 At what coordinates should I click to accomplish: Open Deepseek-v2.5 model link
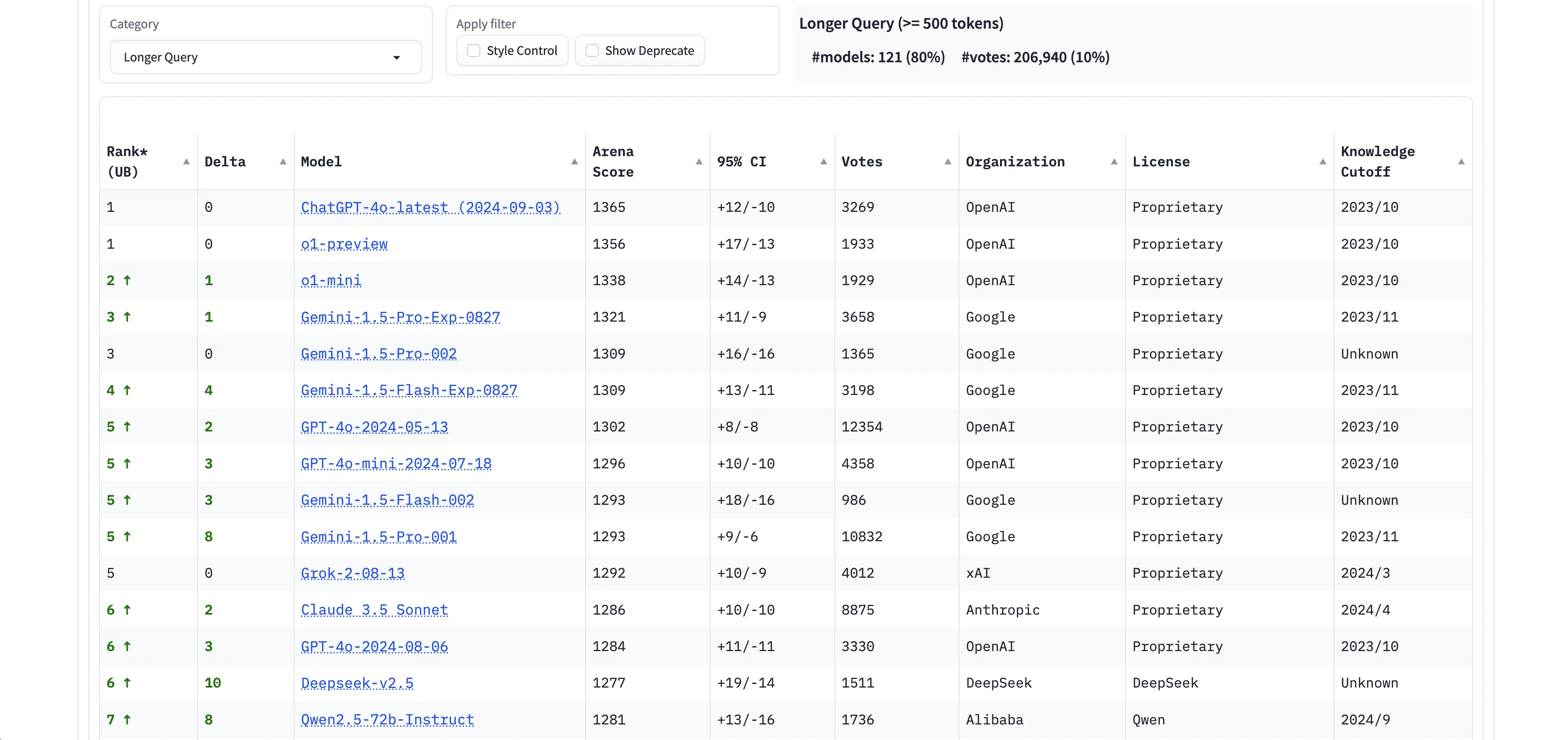point(357,683)
